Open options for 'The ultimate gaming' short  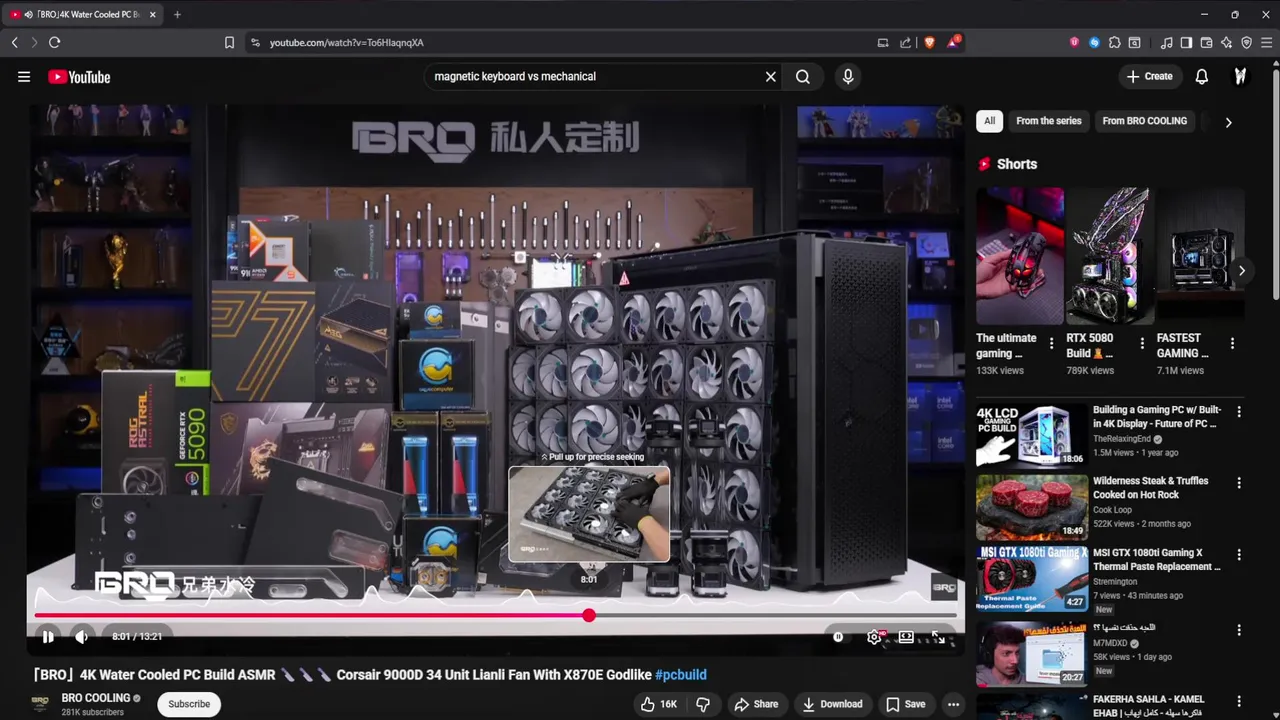click(1051, 343)
